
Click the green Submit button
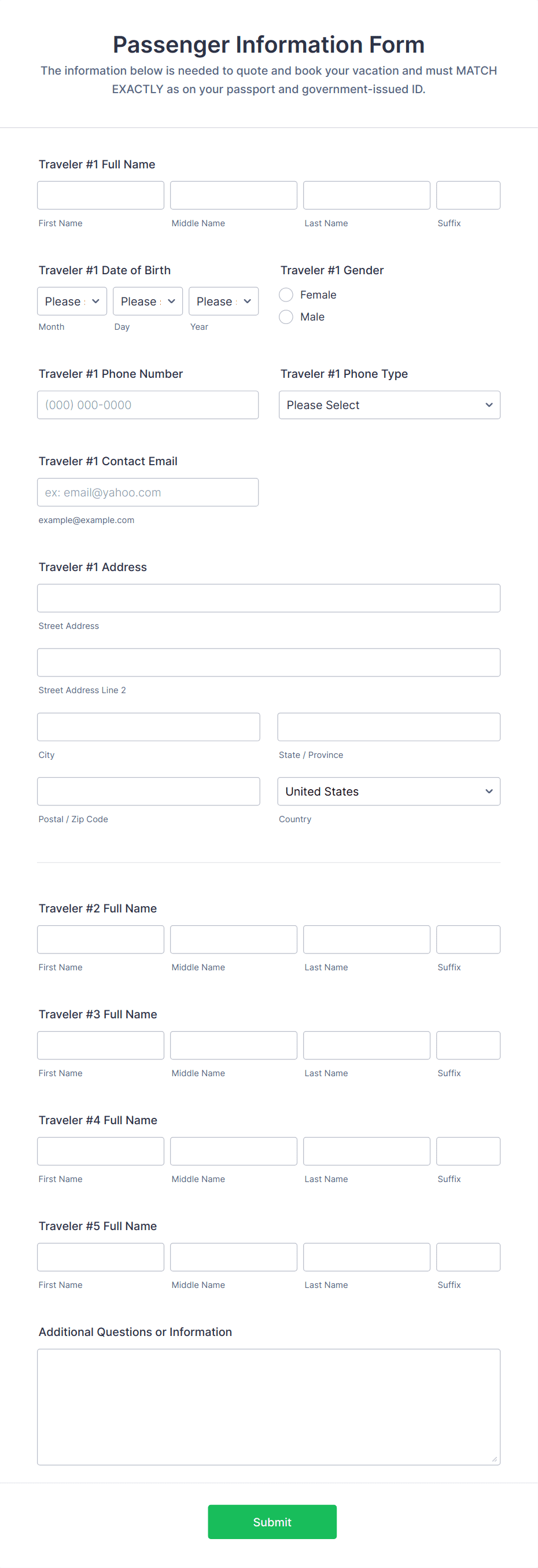click(x=272, y=1522)
